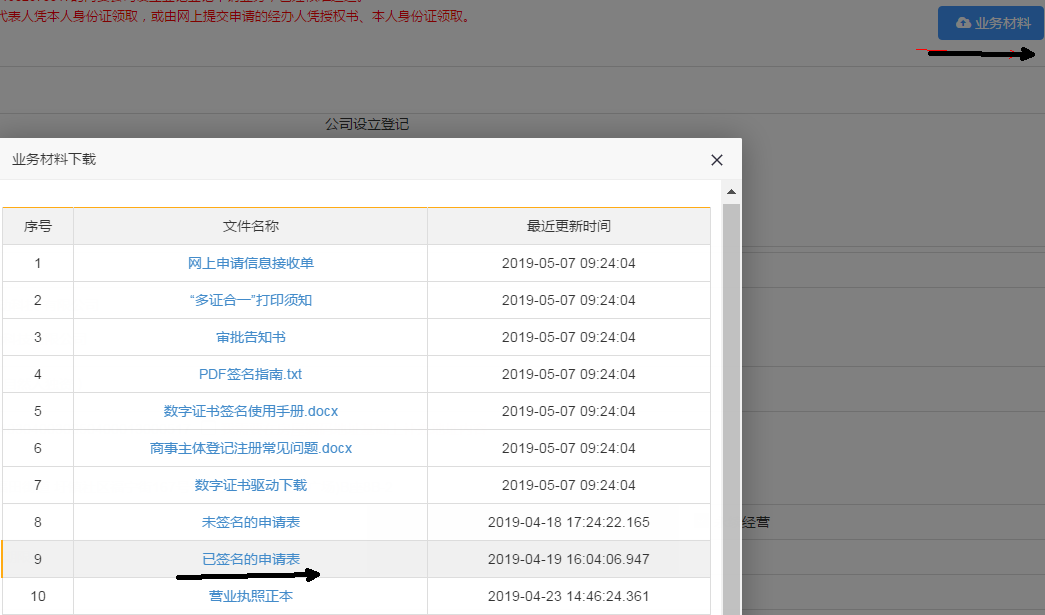Download the 营业执照正本 file
Image resolution: width=1045 pixels, height=615 pixels.
tap(251, 596)
